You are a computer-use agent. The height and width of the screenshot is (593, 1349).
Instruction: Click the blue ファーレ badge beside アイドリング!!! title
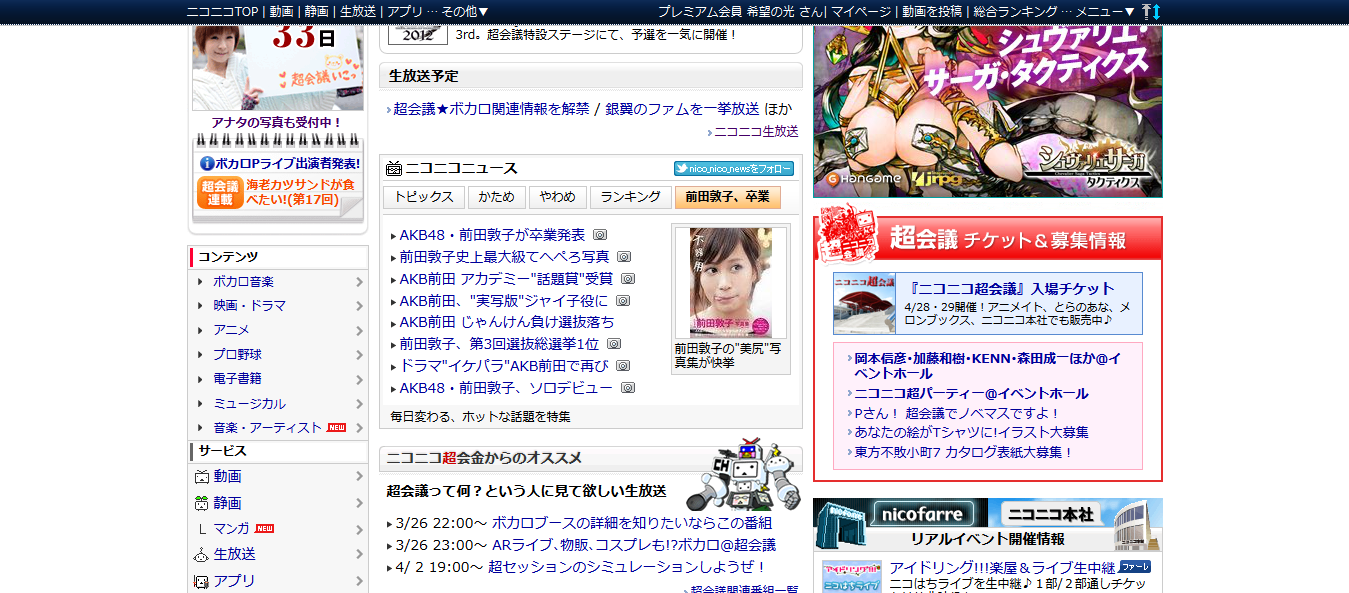[x=1134, y=566]
